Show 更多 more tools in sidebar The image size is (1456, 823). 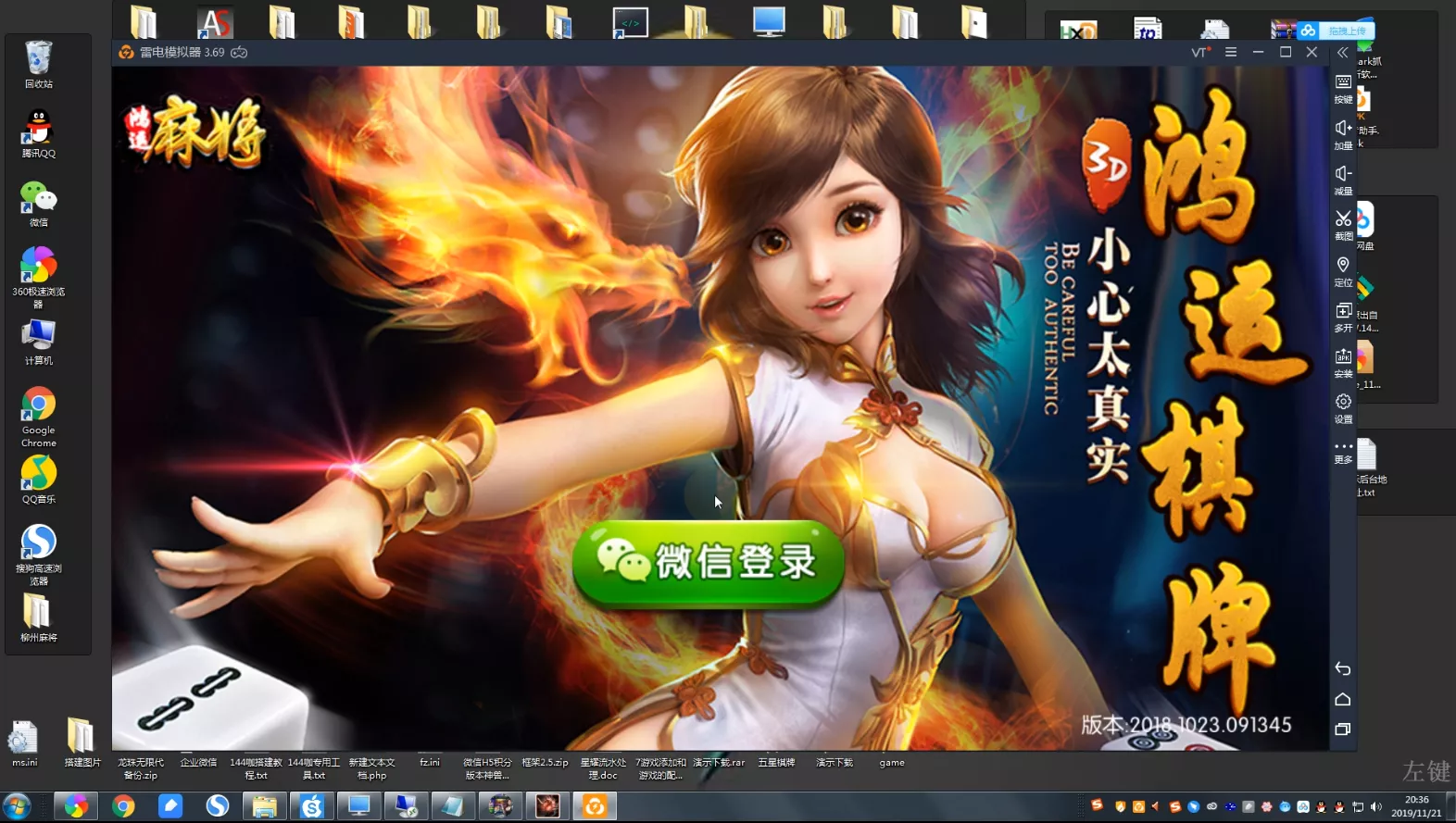pos(1343,453)
